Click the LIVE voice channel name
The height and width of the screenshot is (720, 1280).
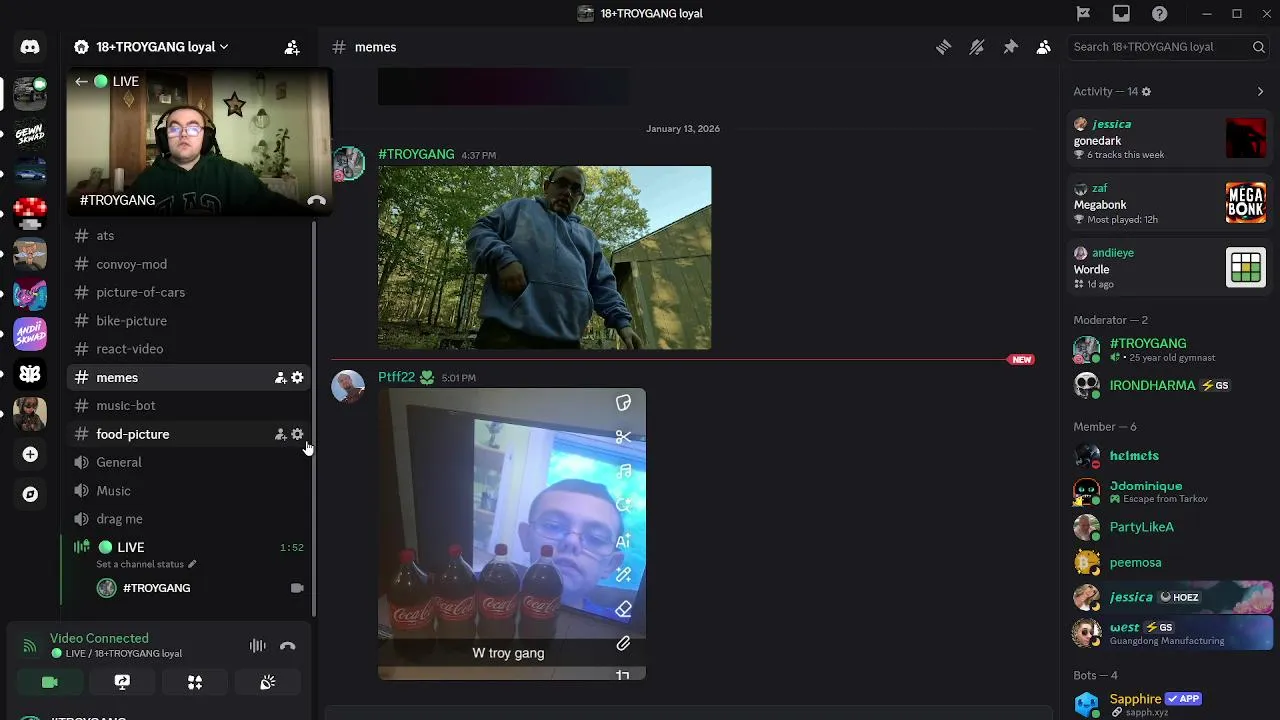point(131,547)
